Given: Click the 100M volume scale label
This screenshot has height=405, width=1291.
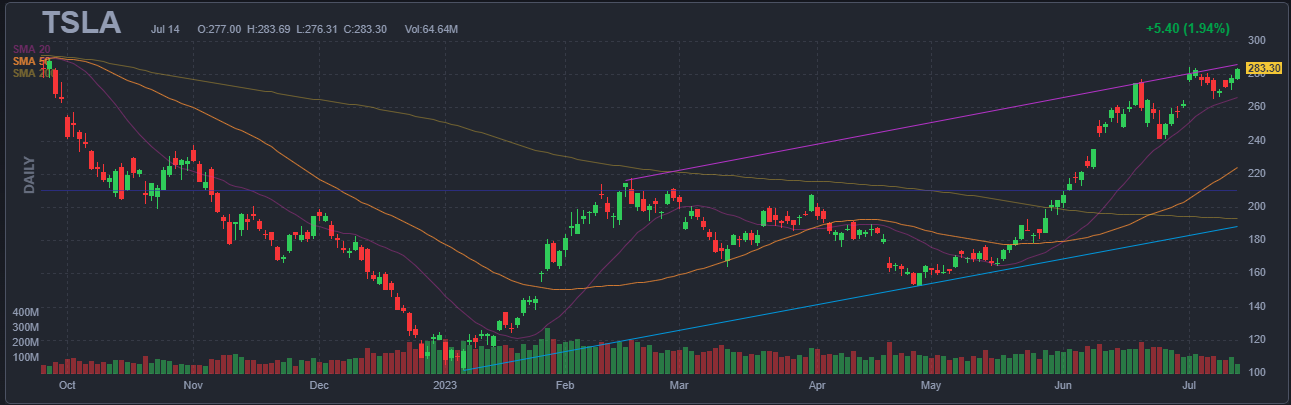Looking at the screenshot, I should (25, 357).
